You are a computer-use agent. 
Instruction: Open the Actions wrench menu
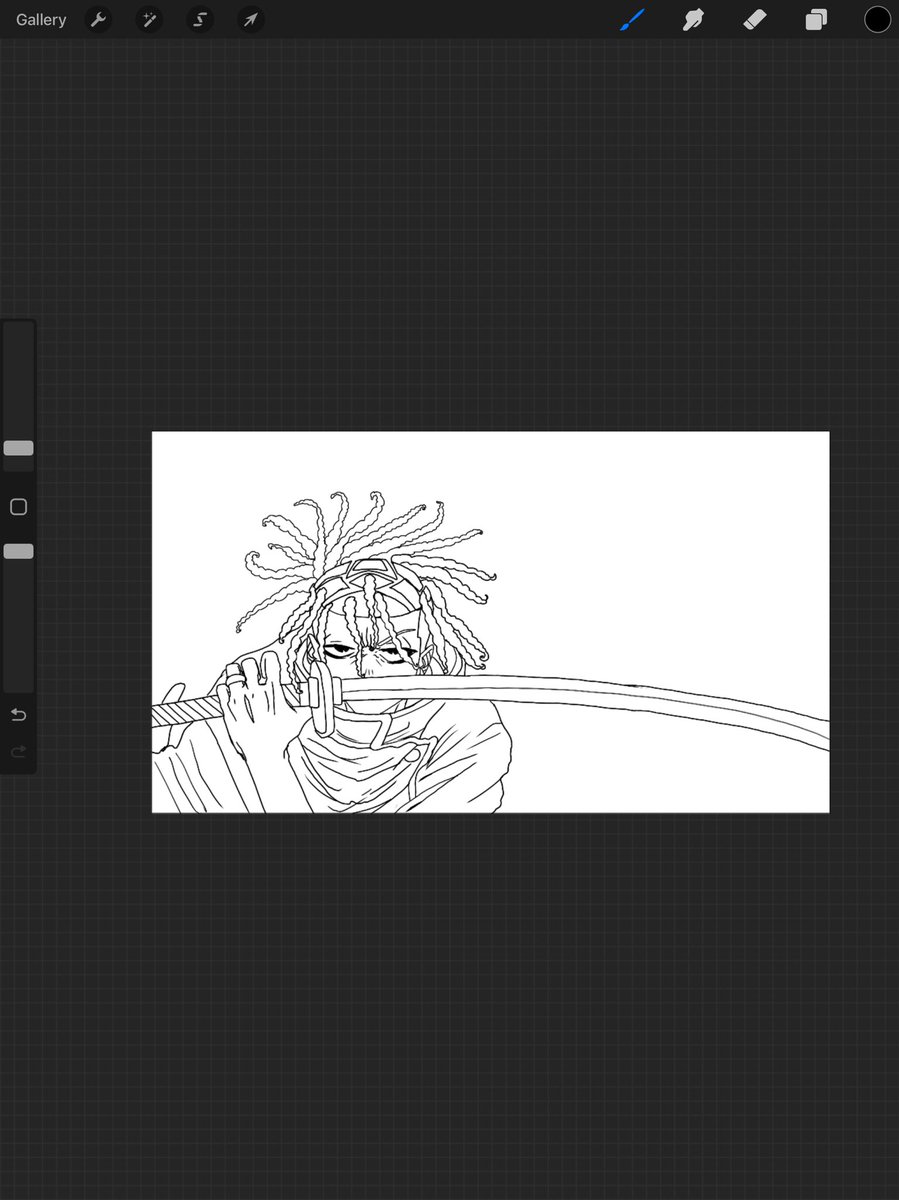(98, 20)
